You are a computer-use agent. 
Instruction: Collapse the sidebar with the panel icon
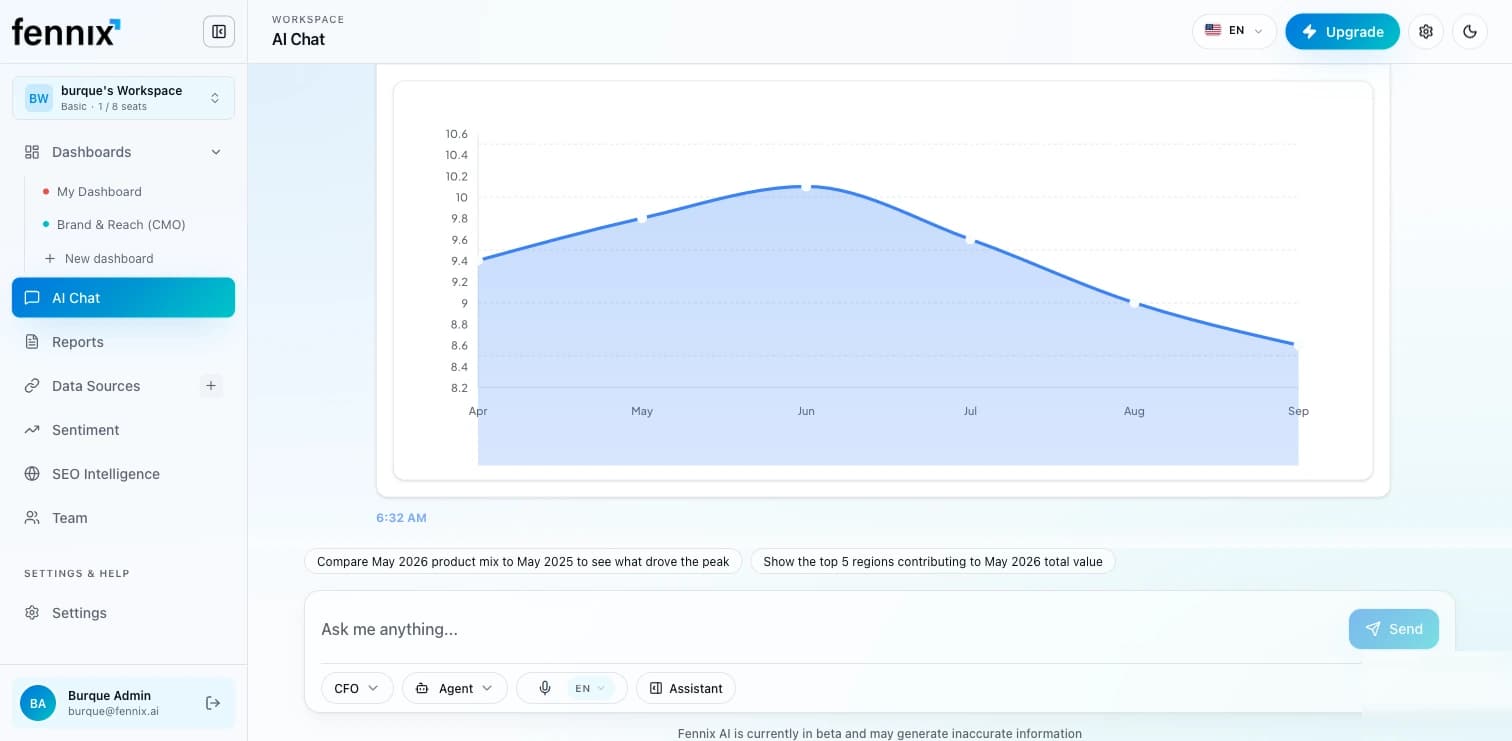click(219, 32)
